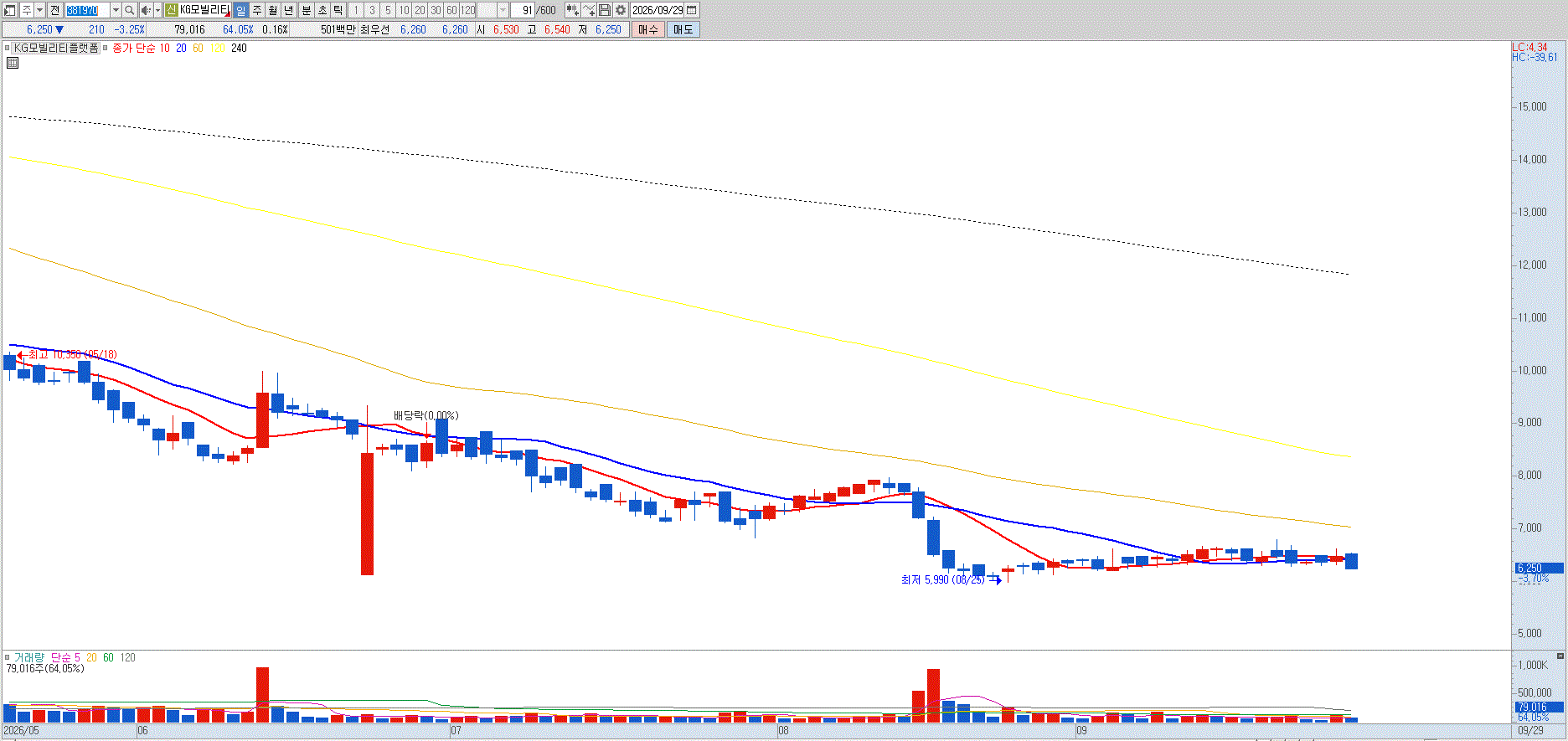Switch to weekly (주) chart period
1568x741 pixels.
[x=257, y=10]
